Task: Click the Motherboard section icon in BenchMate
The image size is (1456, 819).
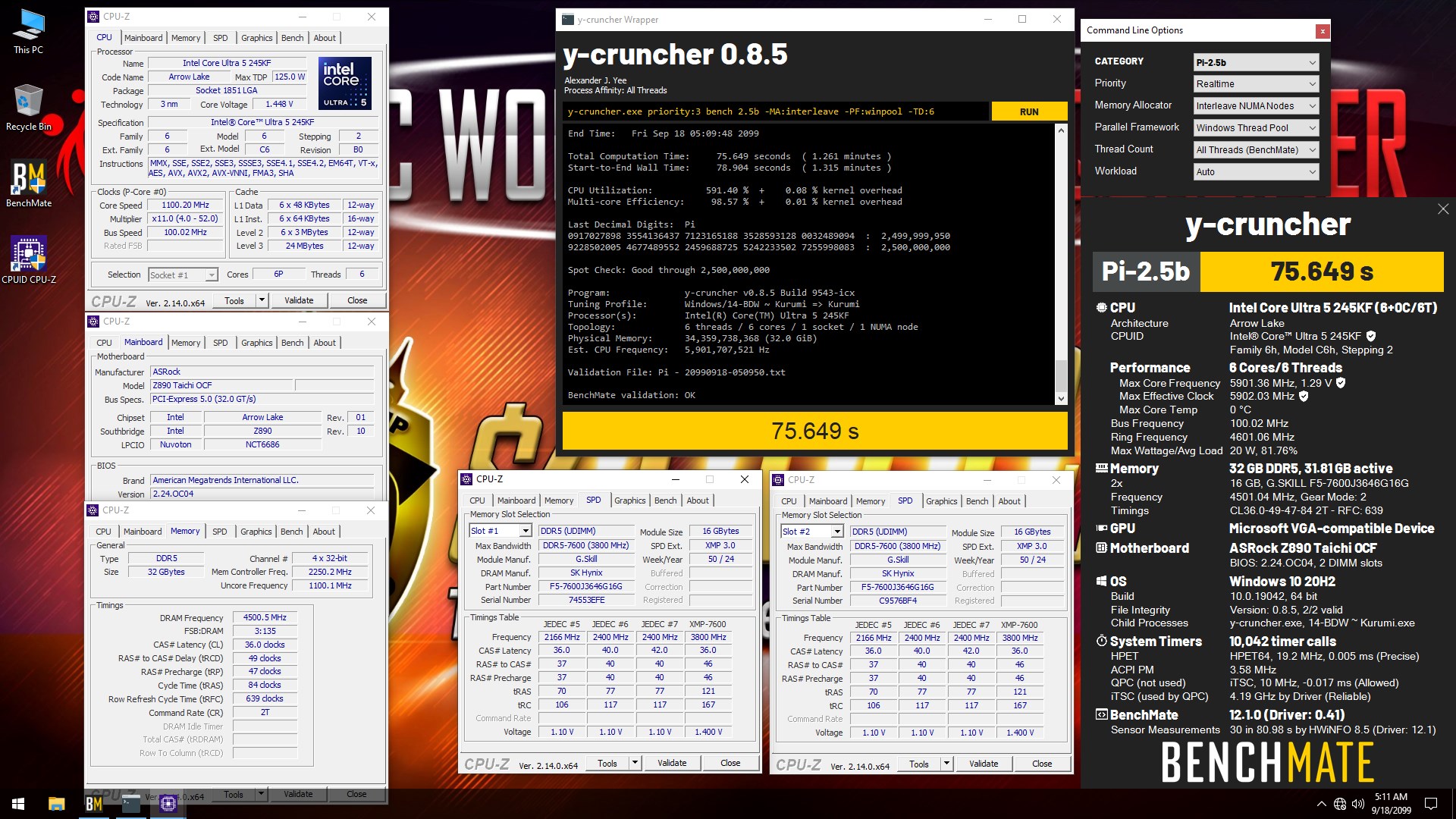Action: click(x=1101, y=548)
